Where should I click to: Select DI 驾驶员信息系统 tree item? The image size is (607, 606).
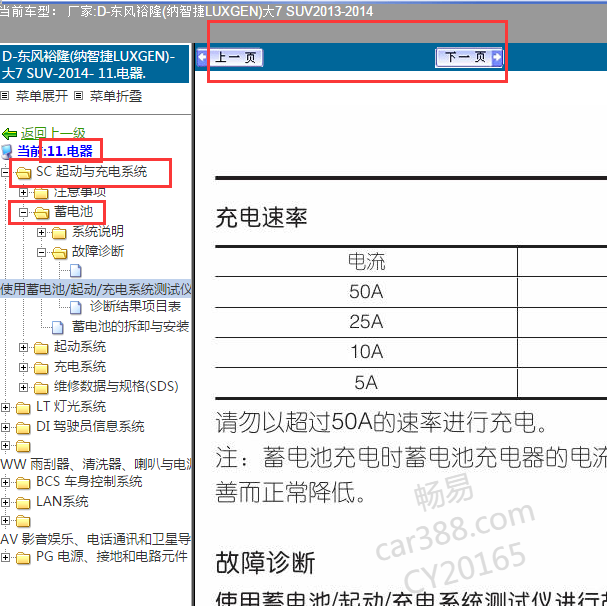click(x=90, y=426)
